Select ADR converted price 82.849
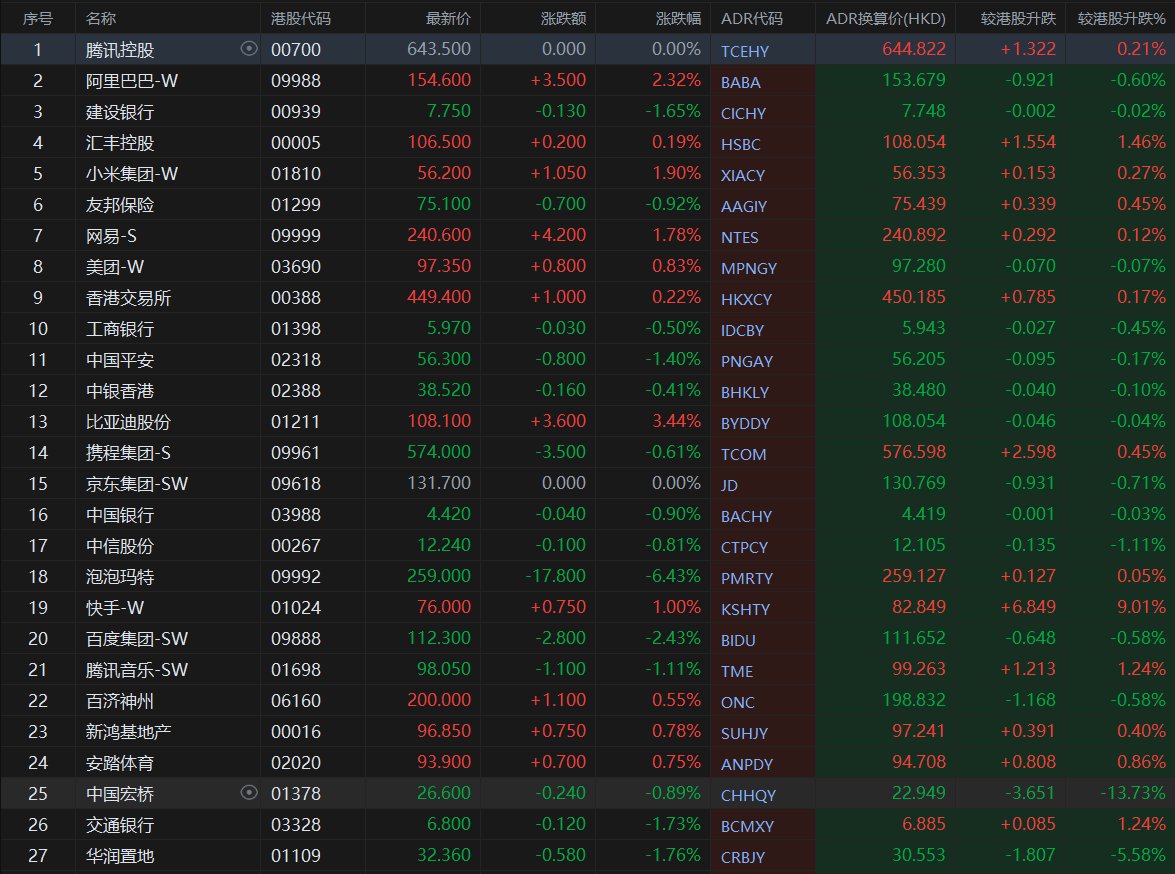 [x=919, y=606]
